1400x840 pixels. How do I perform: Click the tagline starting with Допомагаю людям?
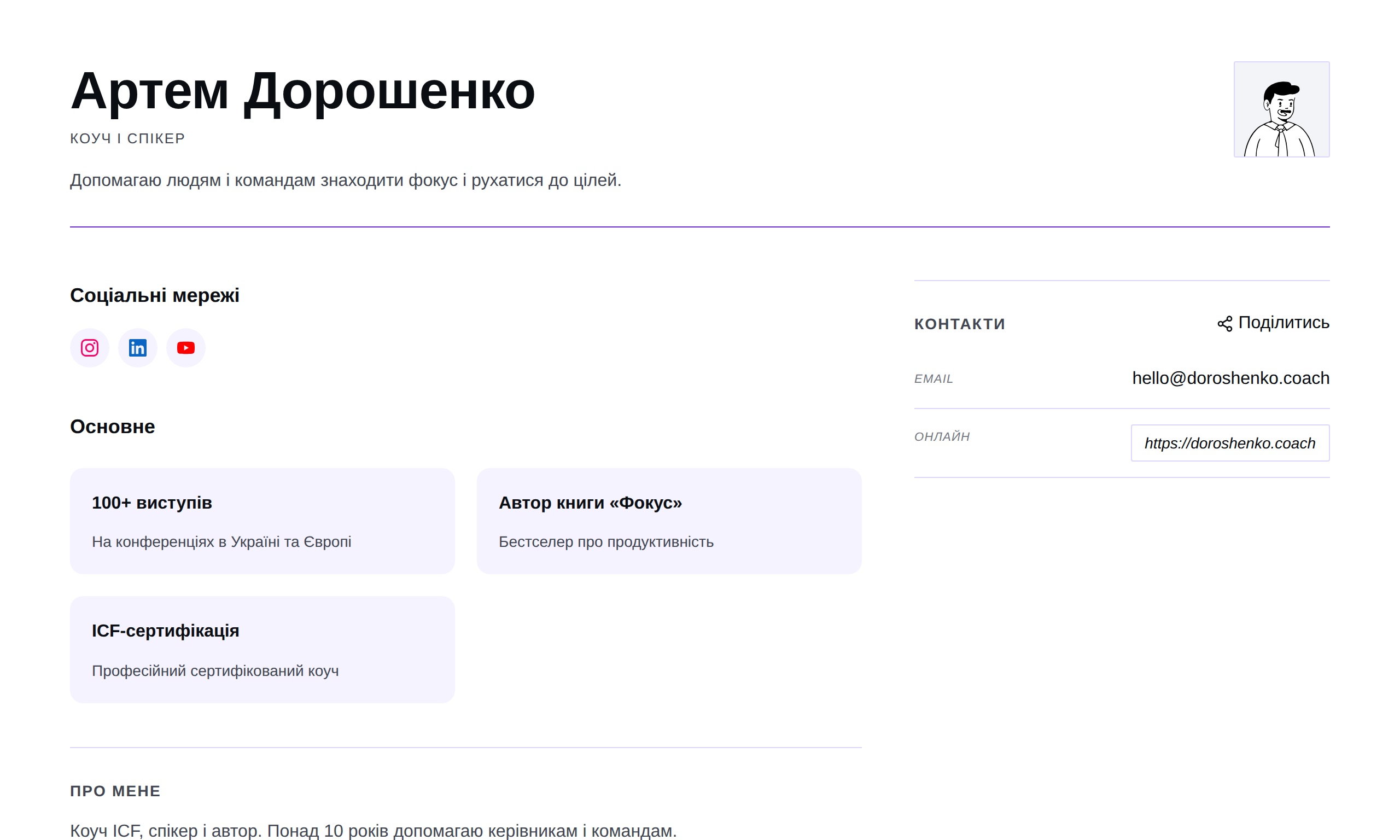pyautogui.click(x=346, y=180)
